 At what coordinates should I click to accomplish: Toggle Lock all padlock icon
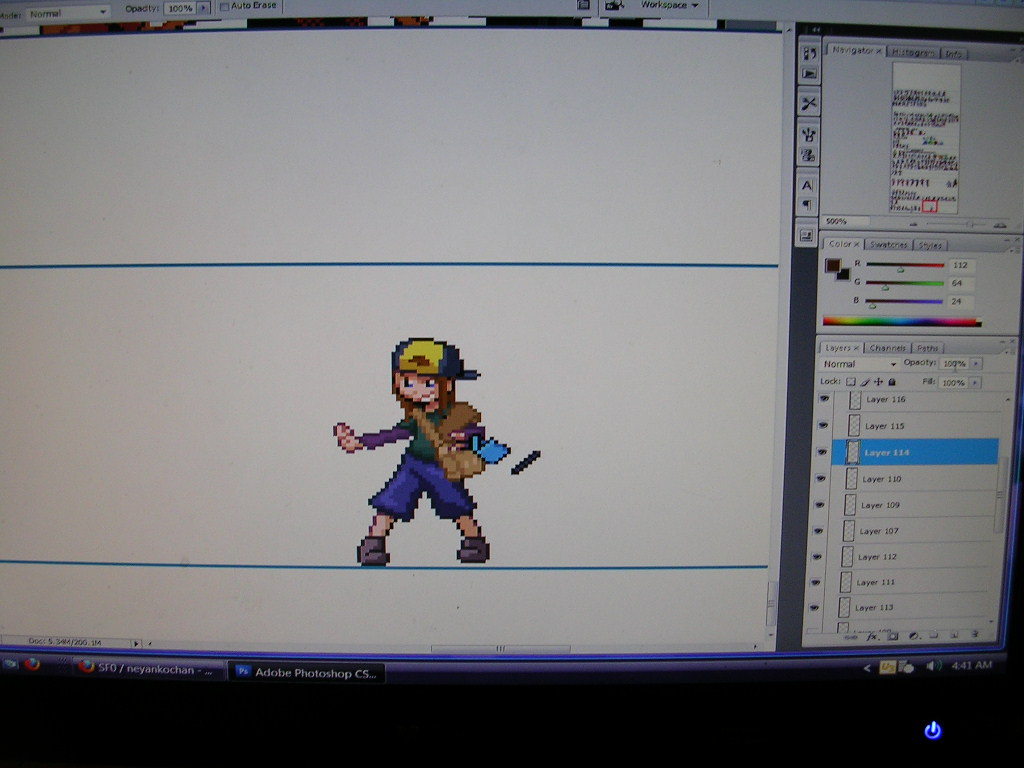coord(892,382)
